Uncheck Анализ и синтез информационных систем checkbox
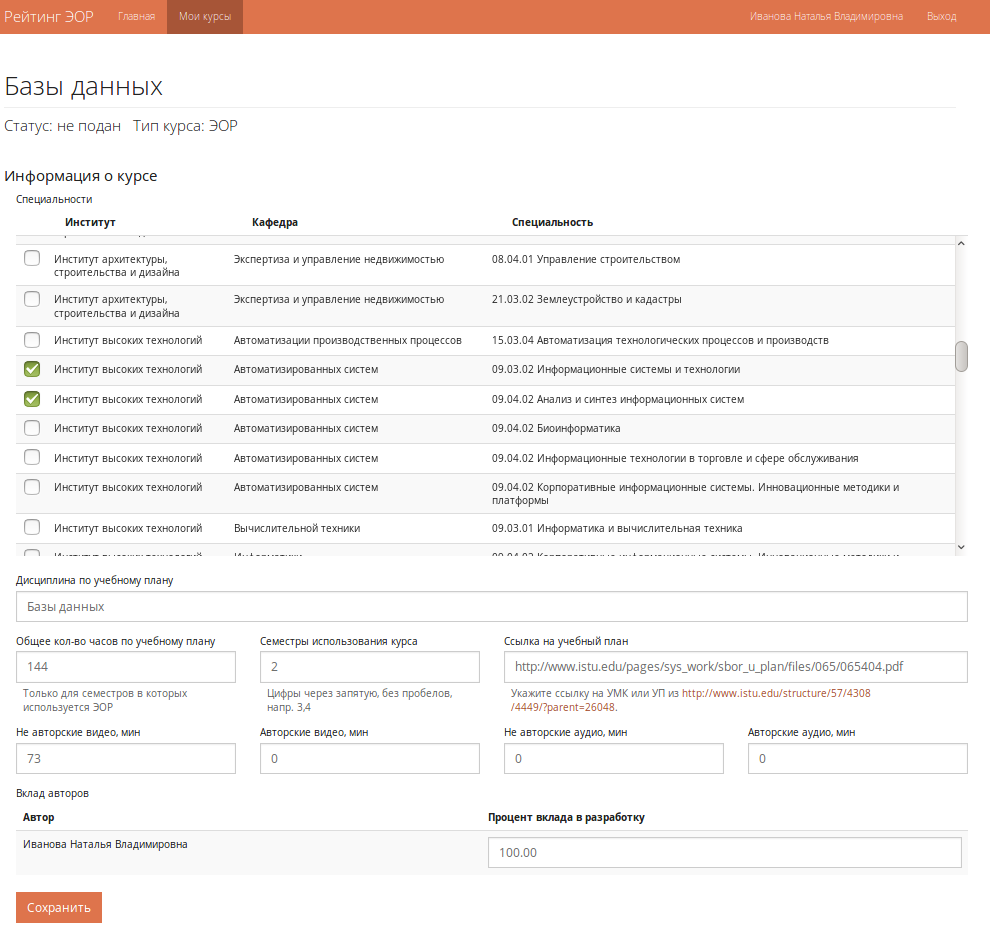 coord(32,399)
